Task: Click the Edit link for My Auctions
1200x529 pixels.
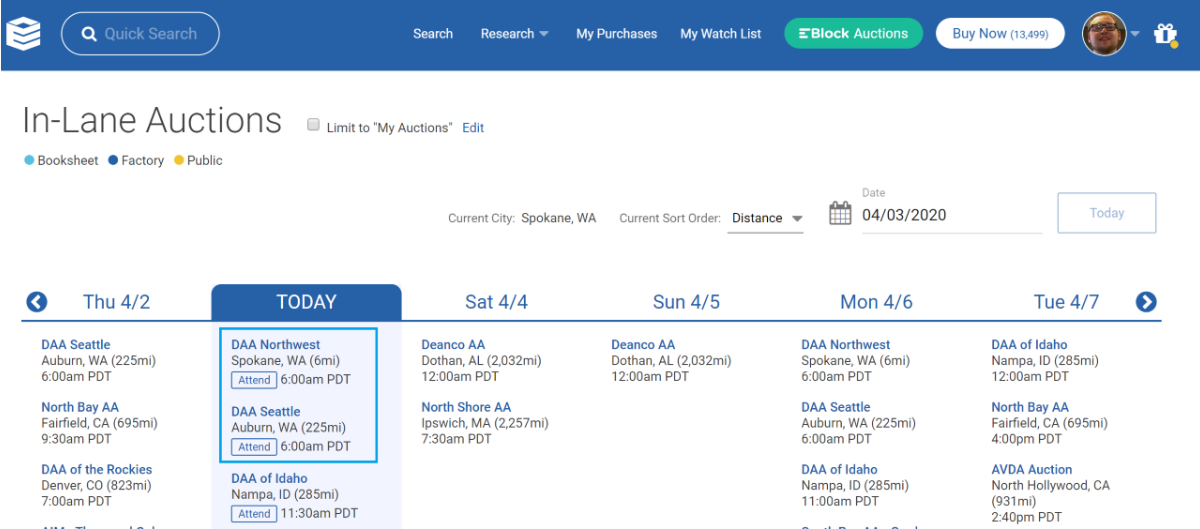Action: 473,128
